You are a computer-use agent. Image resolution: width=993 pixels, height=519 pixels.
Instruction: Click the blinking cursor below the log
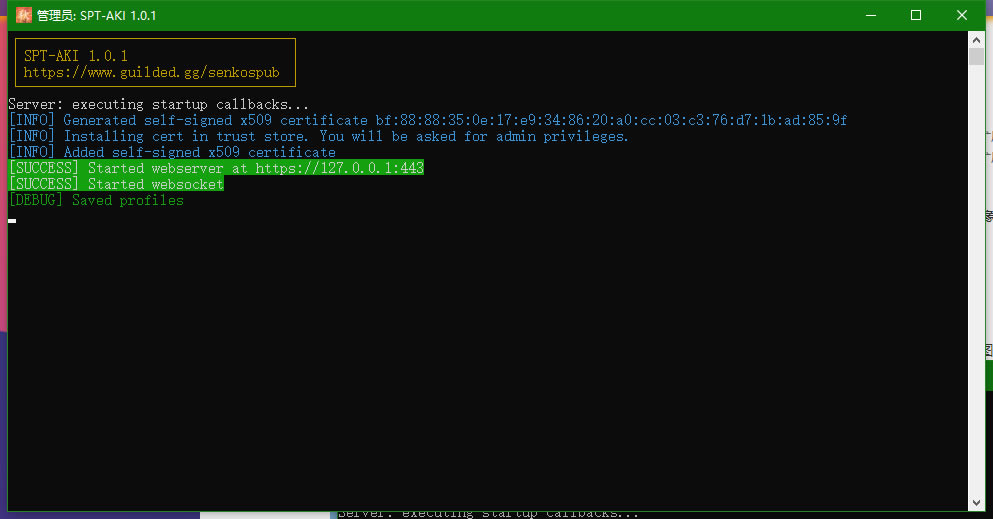coord(12,220)
